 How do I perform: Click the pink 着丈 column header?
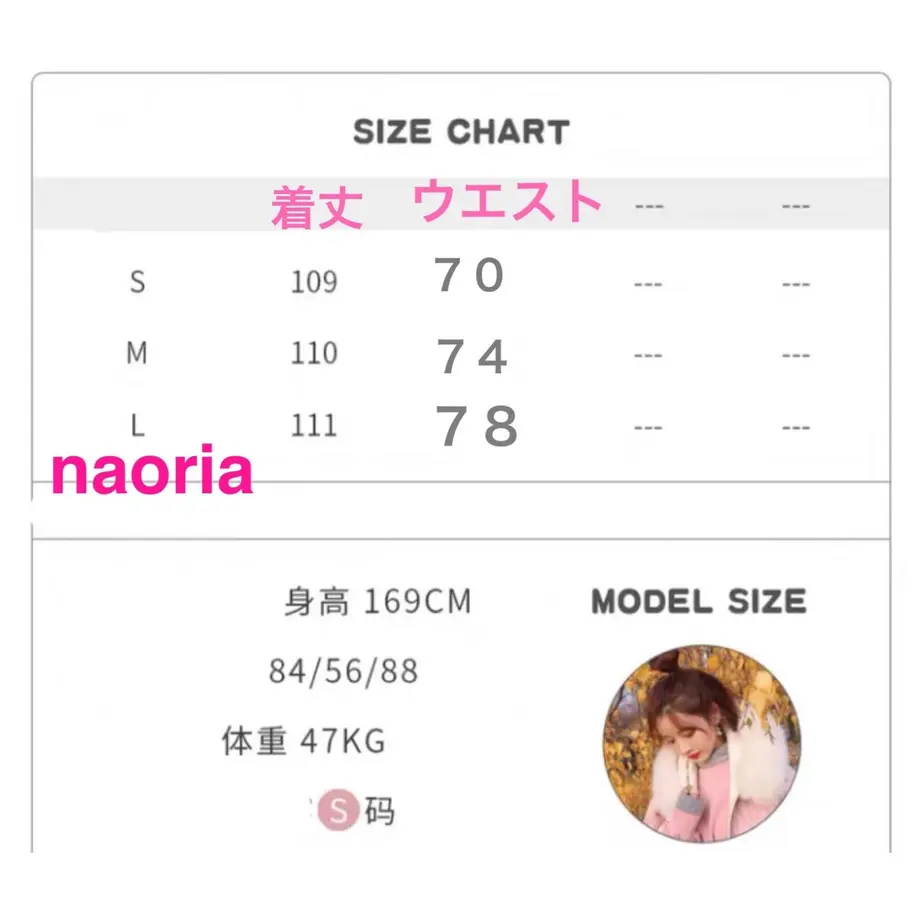pyautogui.click(x=317, y=207)
